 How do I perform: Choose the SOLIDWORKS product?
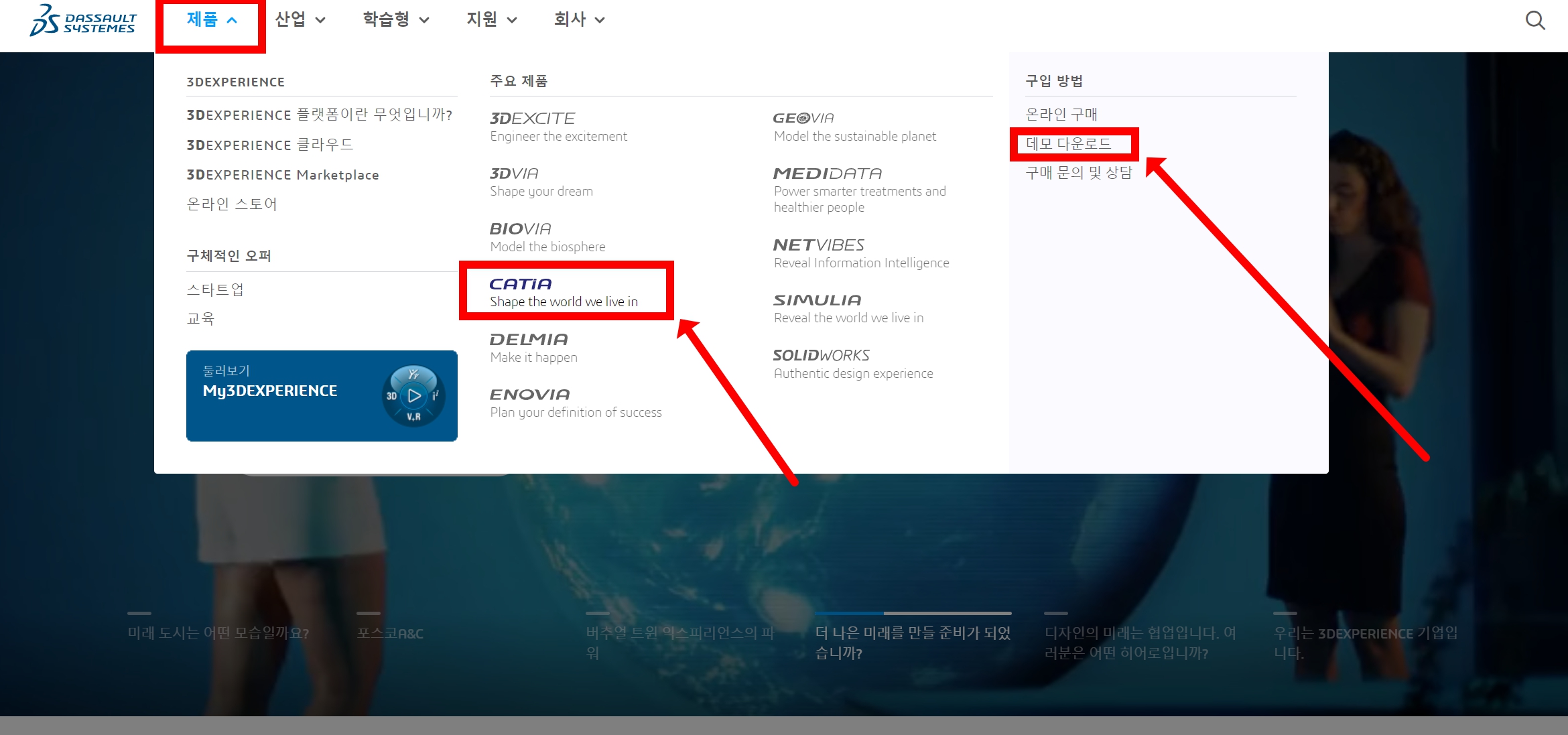coord(853,364)
